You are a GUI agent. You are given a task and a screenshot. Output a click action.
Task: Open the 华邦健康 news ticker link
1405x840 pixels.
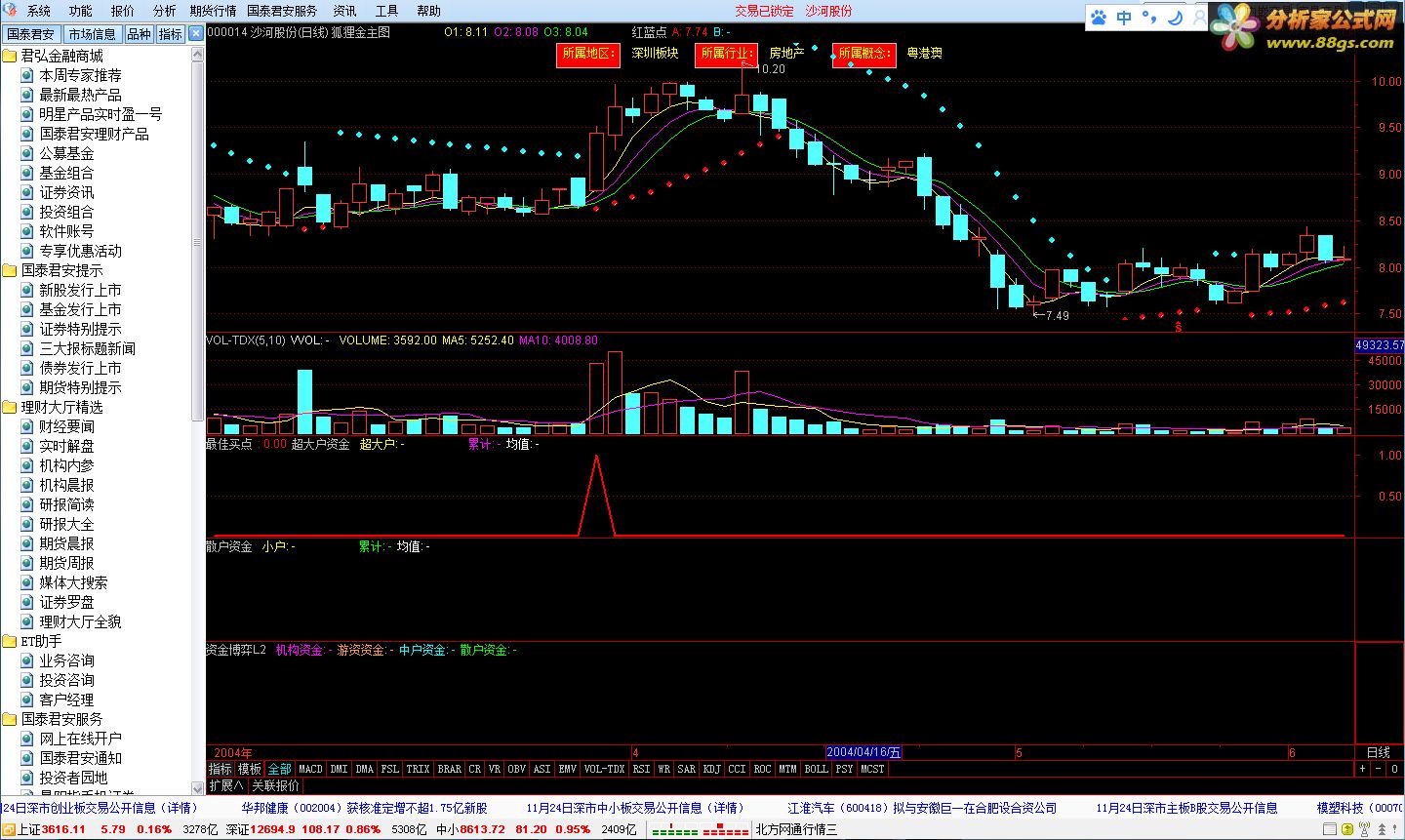364,808
